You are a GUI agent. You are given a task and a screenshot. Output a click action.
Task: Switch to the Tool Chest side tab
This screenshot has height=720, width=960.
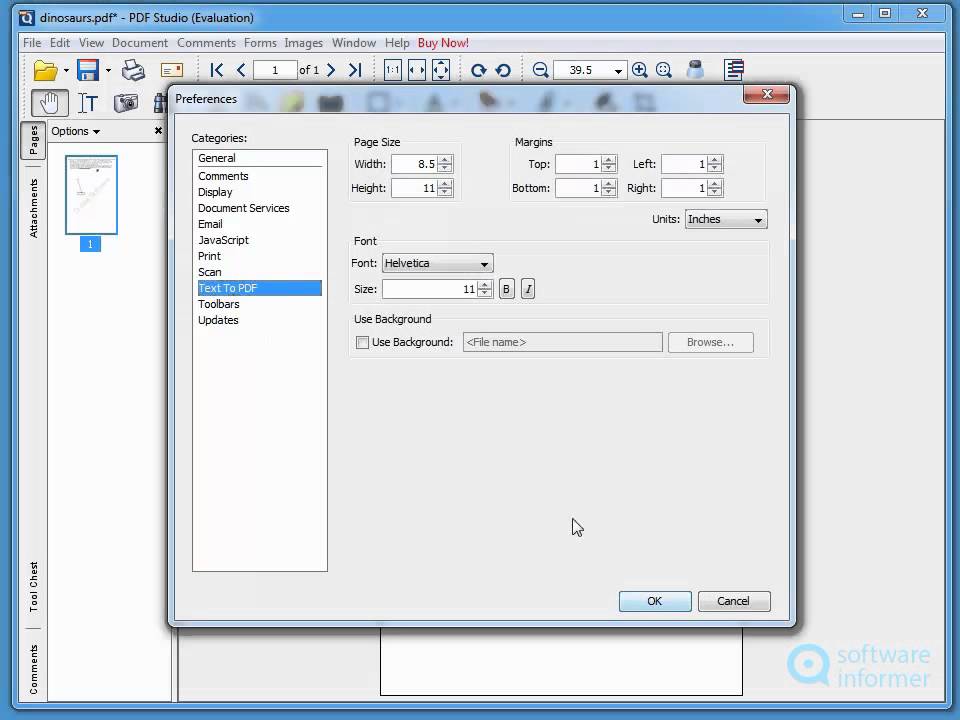pyautogui.click(x=34, y=587)
